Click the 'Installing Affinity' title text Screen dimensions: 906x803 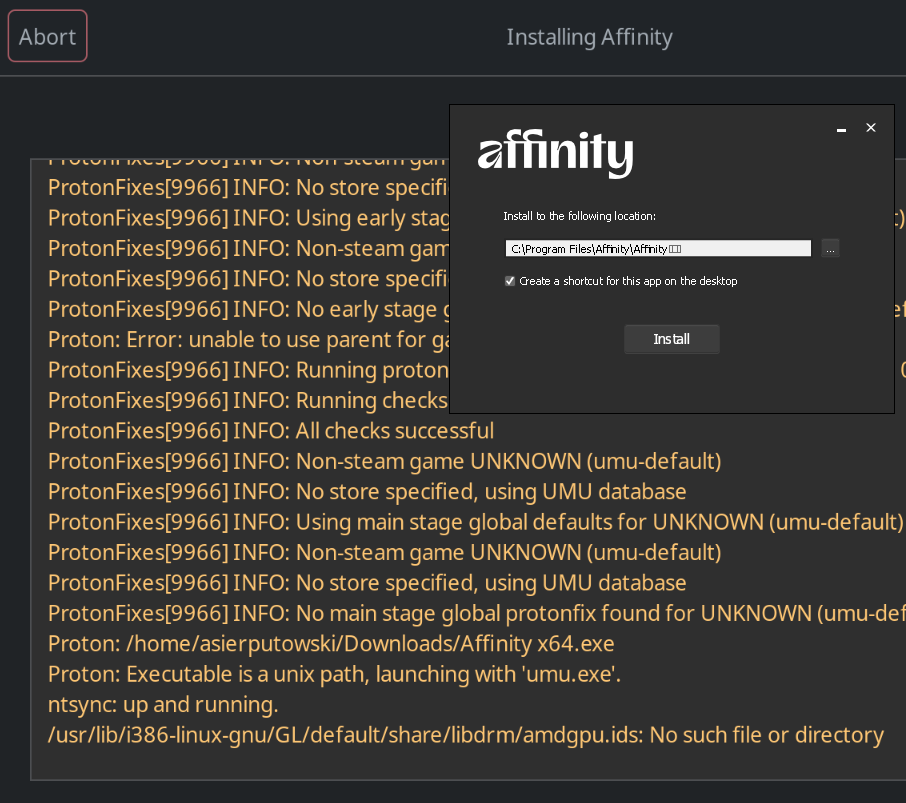pyautogui.click(x=589, y=37)
